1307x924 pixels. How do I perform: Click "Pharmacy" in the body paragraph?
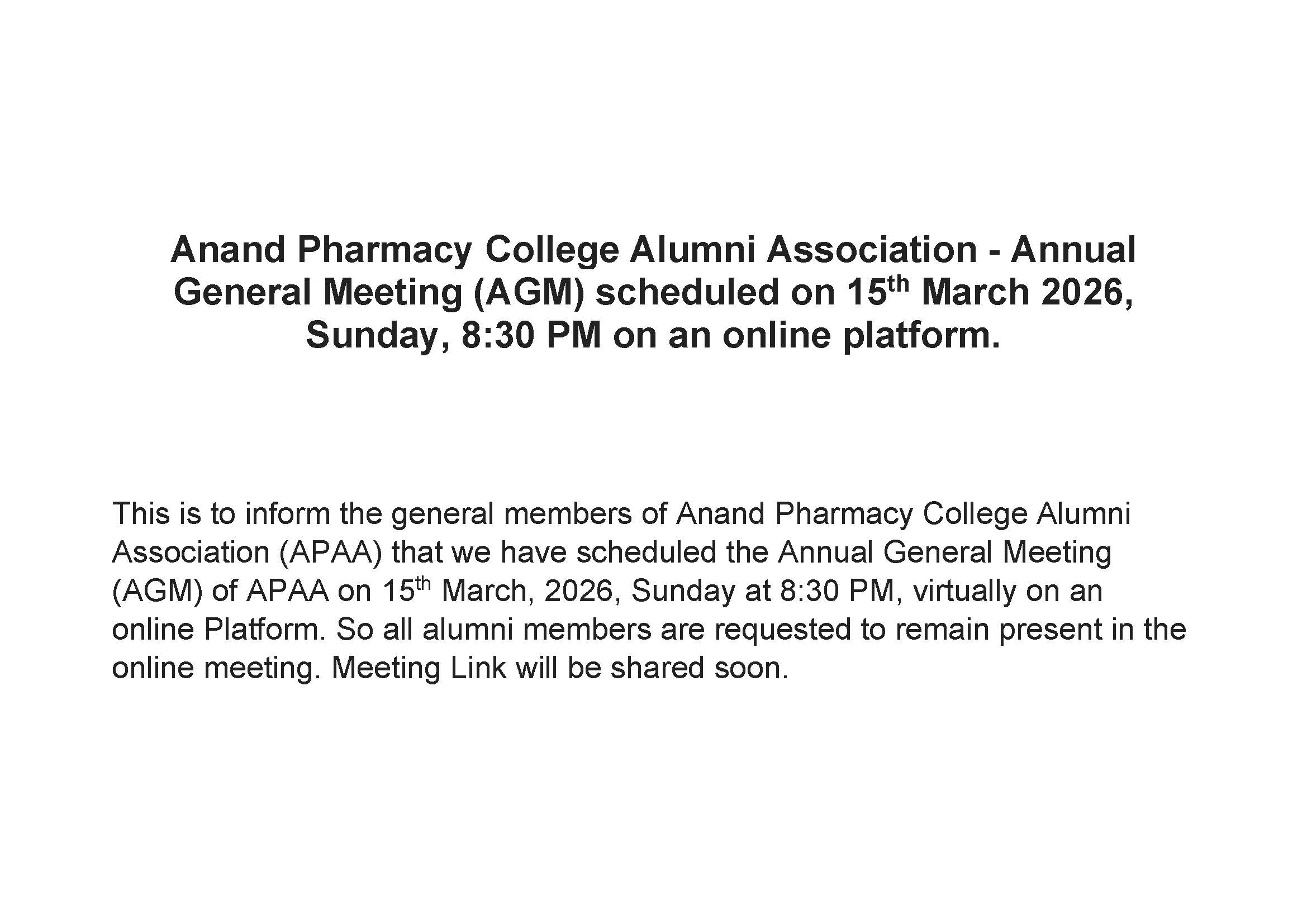843,513
